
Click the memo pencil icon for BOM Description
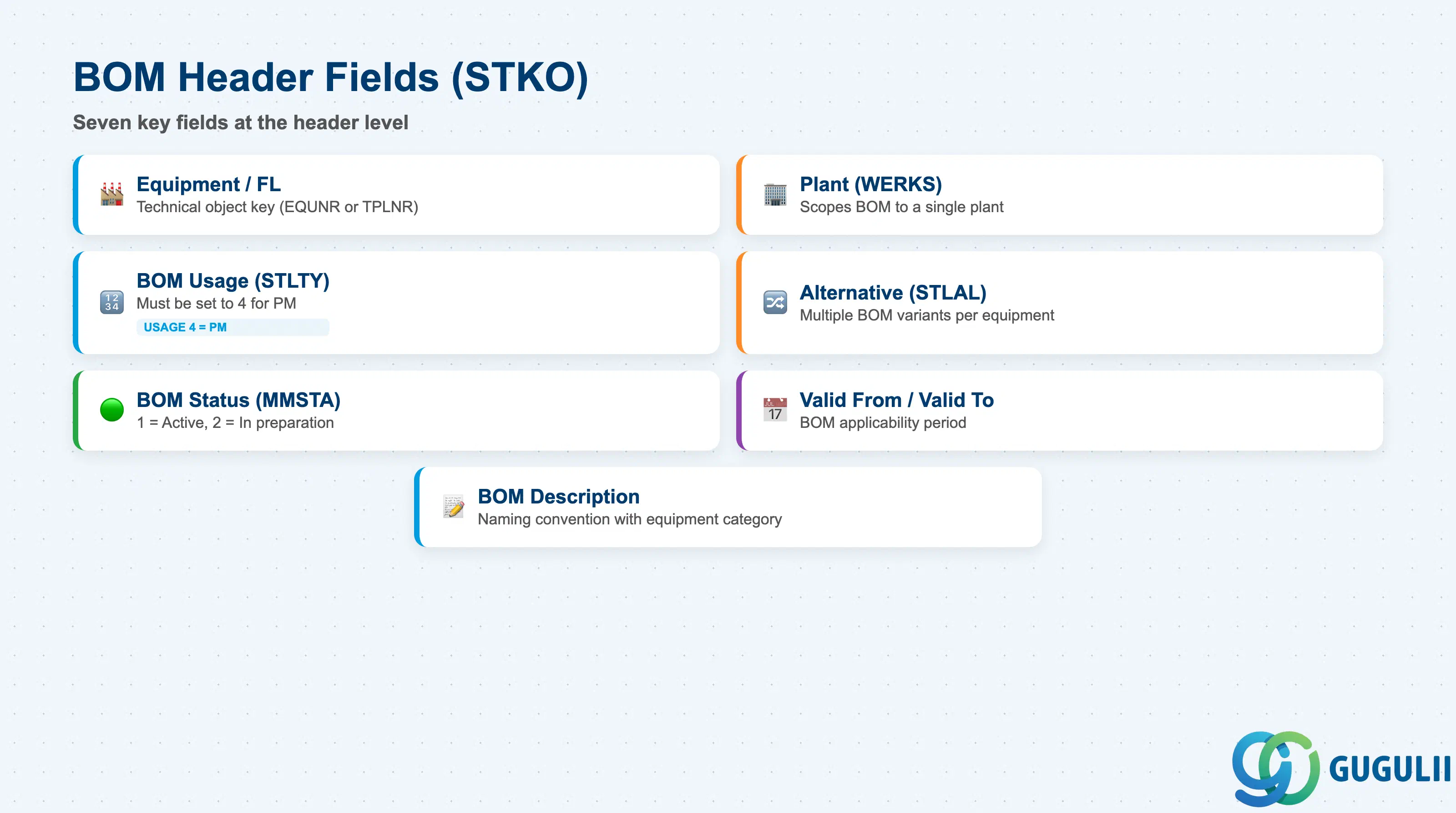click(x=453, y=507)
